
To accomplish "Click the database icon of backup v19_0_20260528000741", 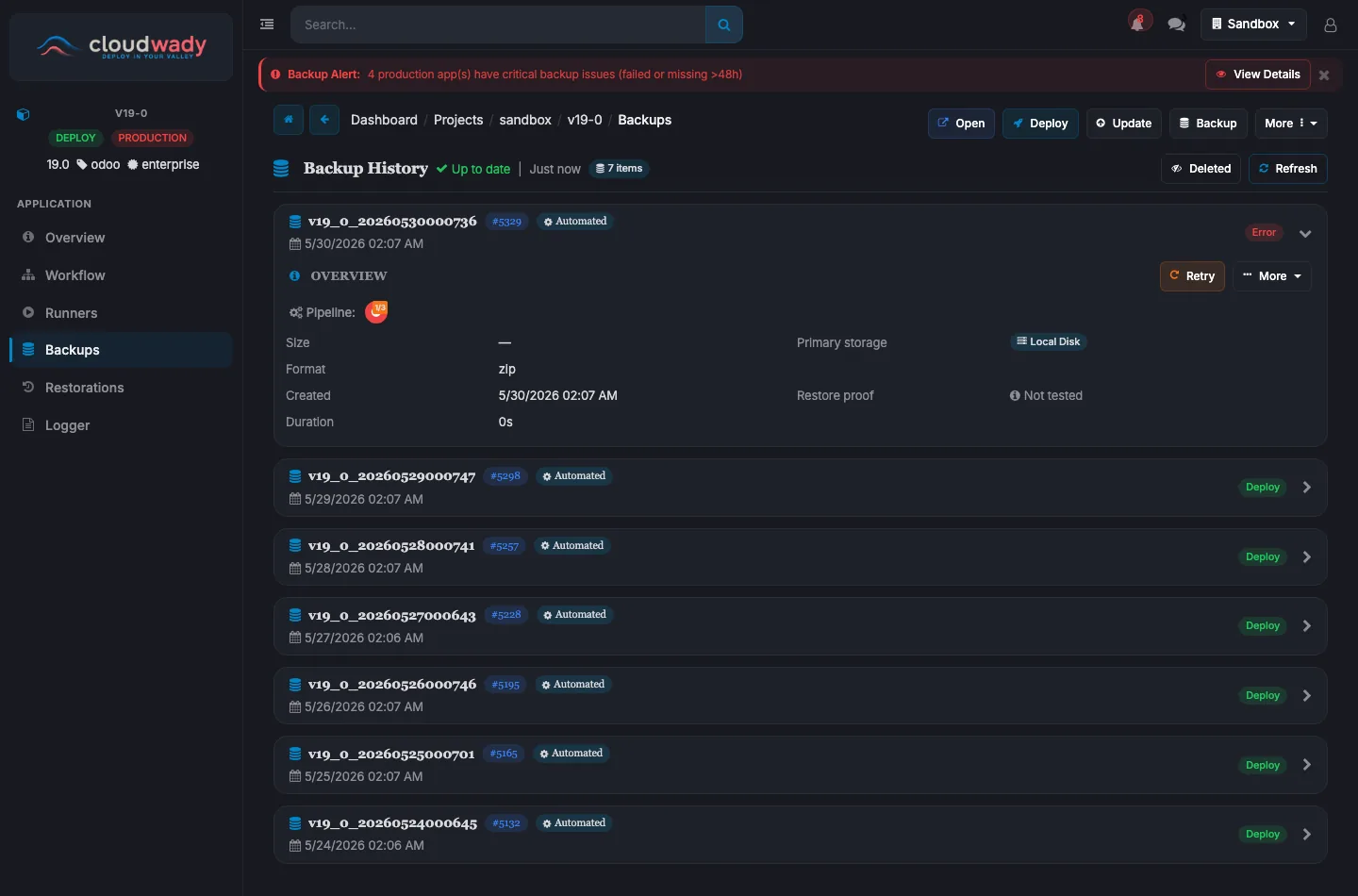I will click(295, 546).
